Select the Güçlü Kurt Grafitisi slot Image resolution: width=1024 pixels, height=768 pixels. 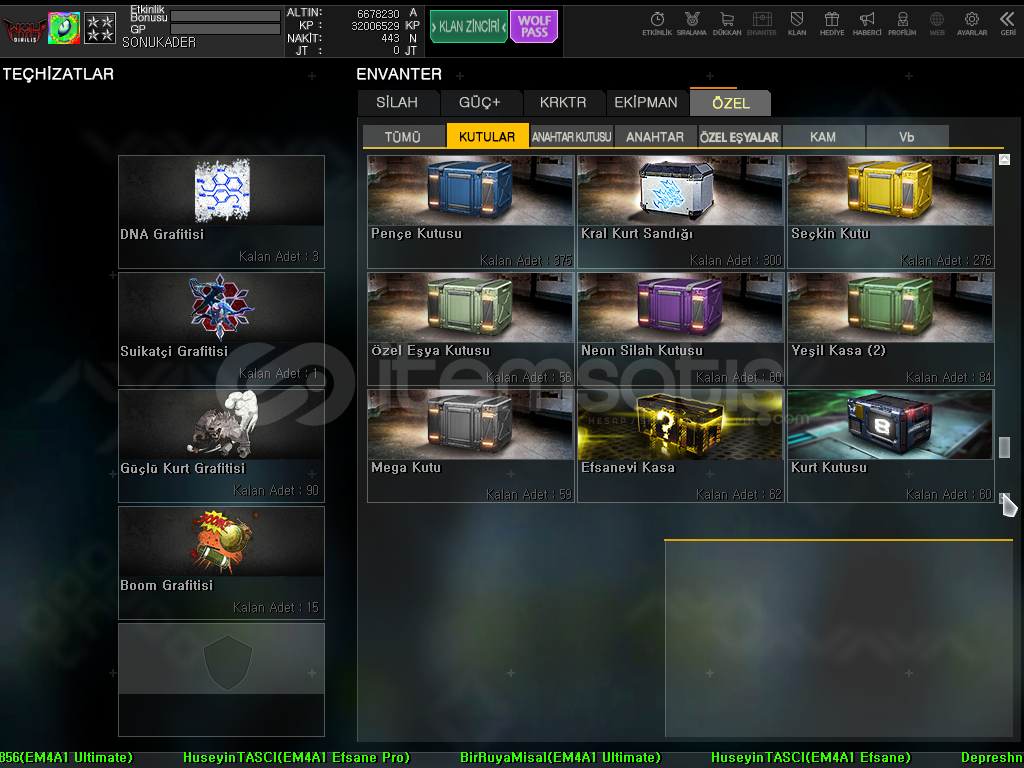pos(221,446)
